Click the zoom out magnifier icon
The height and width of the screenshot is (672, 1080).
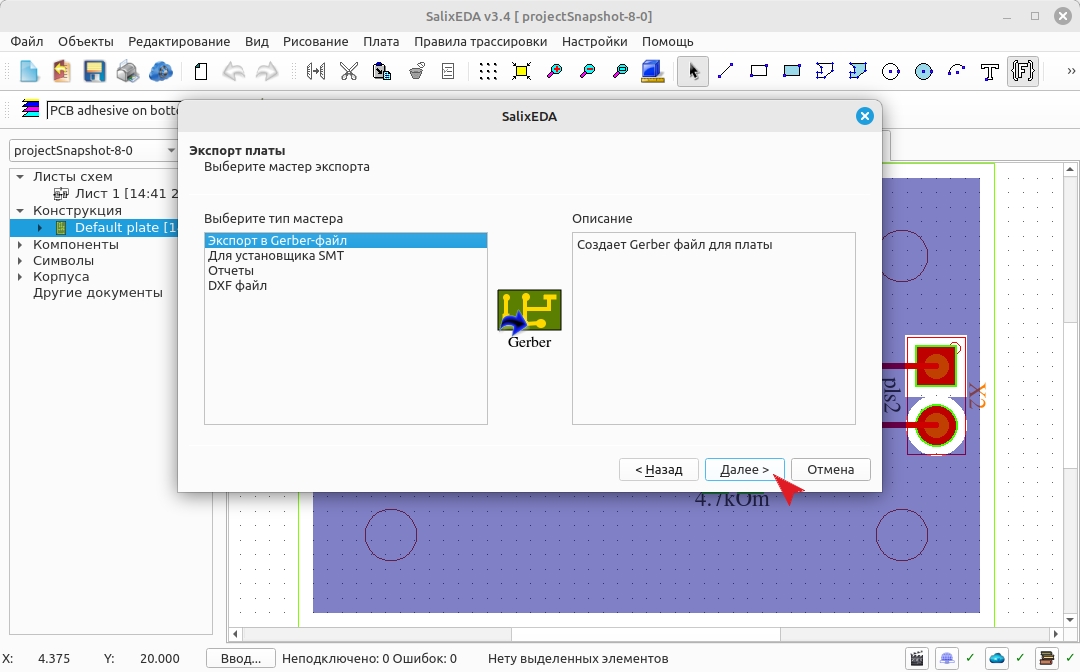(x=588, y=71)
